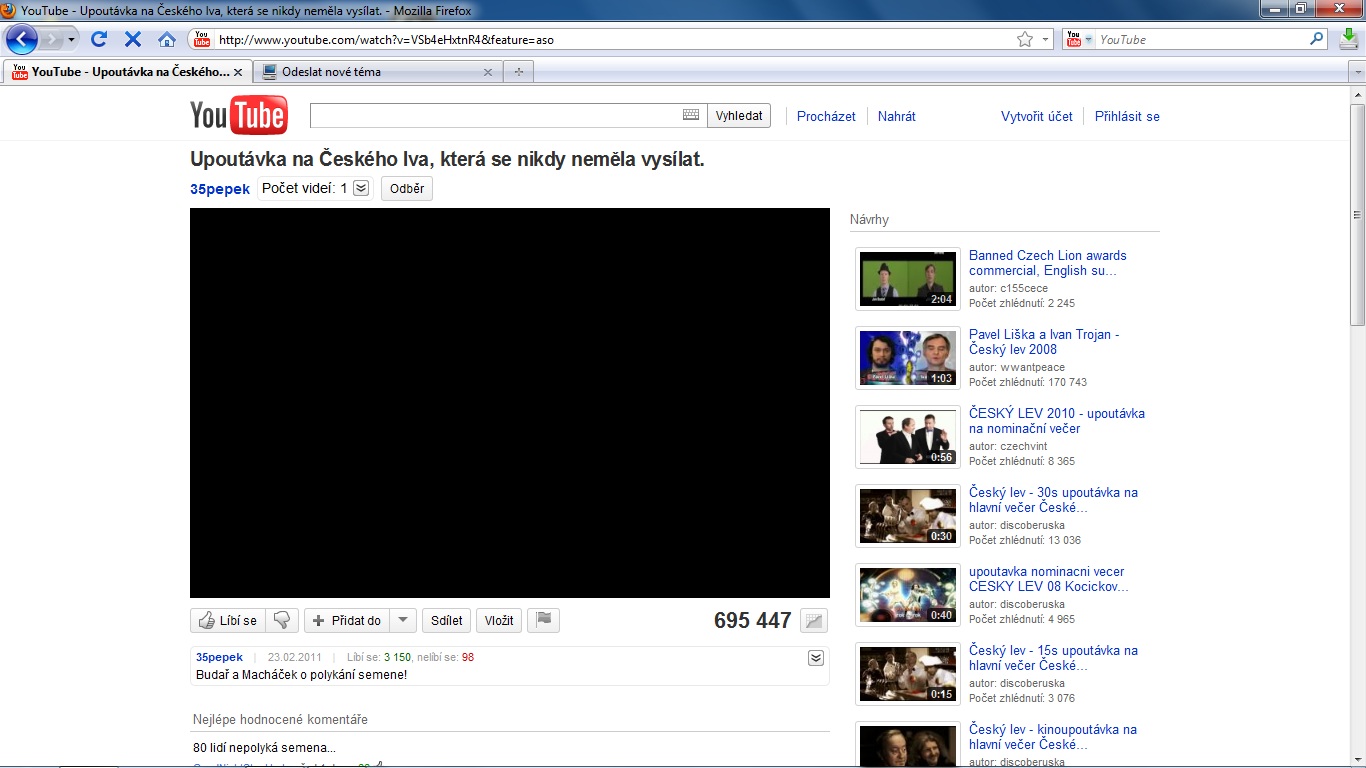Expand the video description with double-arrow icon
The width and height of the screenshot is (1366, 768).
[816, 657]
